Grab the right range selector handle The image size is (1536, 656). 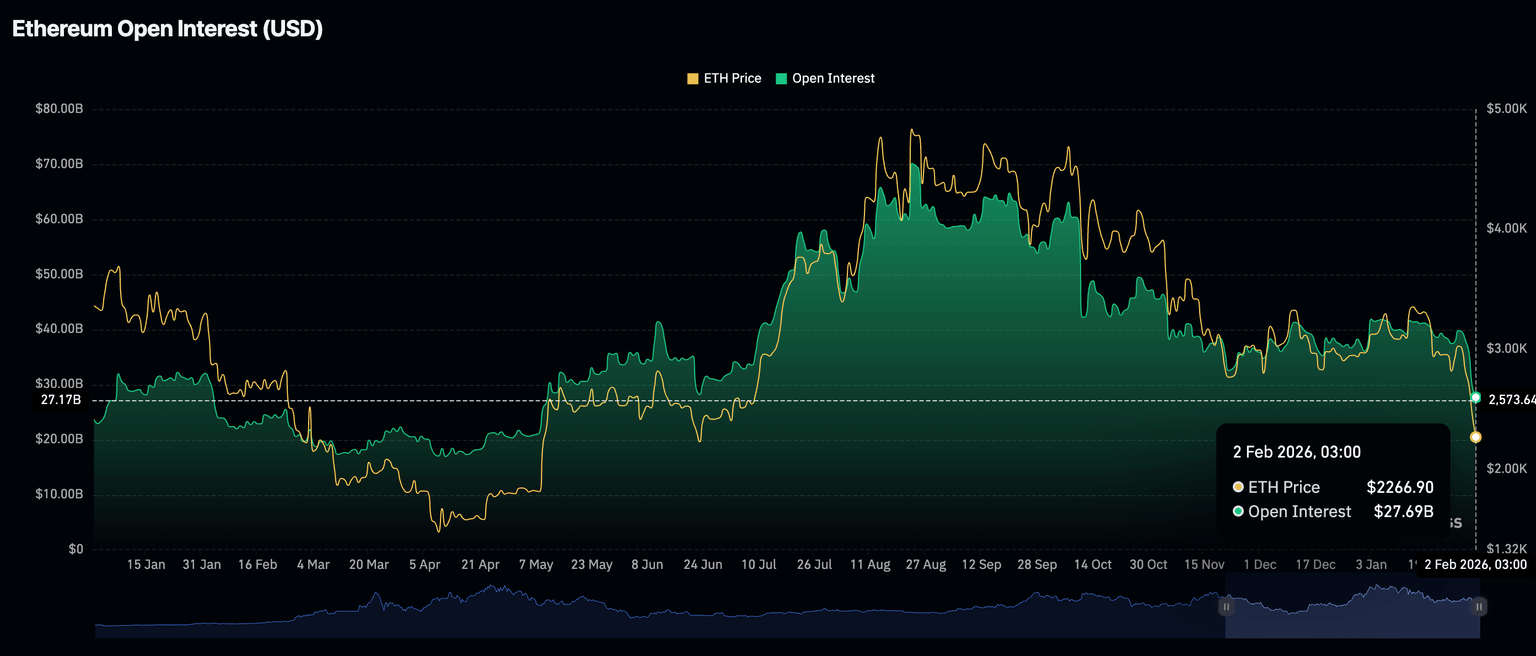coord(1479,606)
